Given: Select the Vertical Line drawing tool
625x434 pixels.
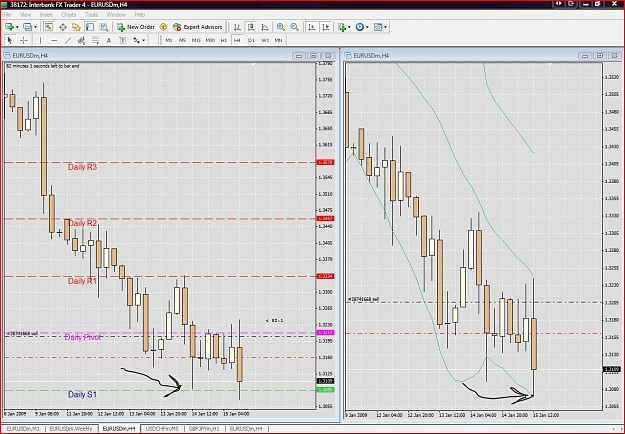Looking at the screenshot, I should tap(40, 40).
